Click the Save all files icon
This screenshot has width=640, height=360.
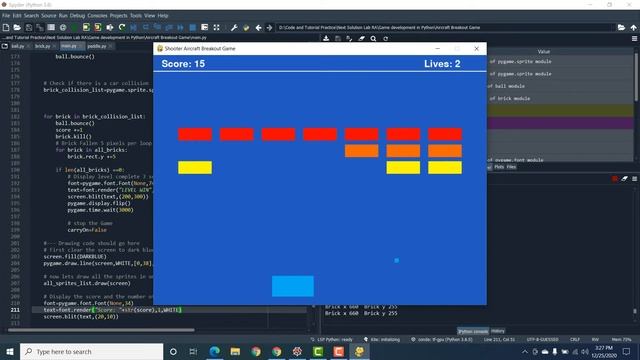coord(40,27)
